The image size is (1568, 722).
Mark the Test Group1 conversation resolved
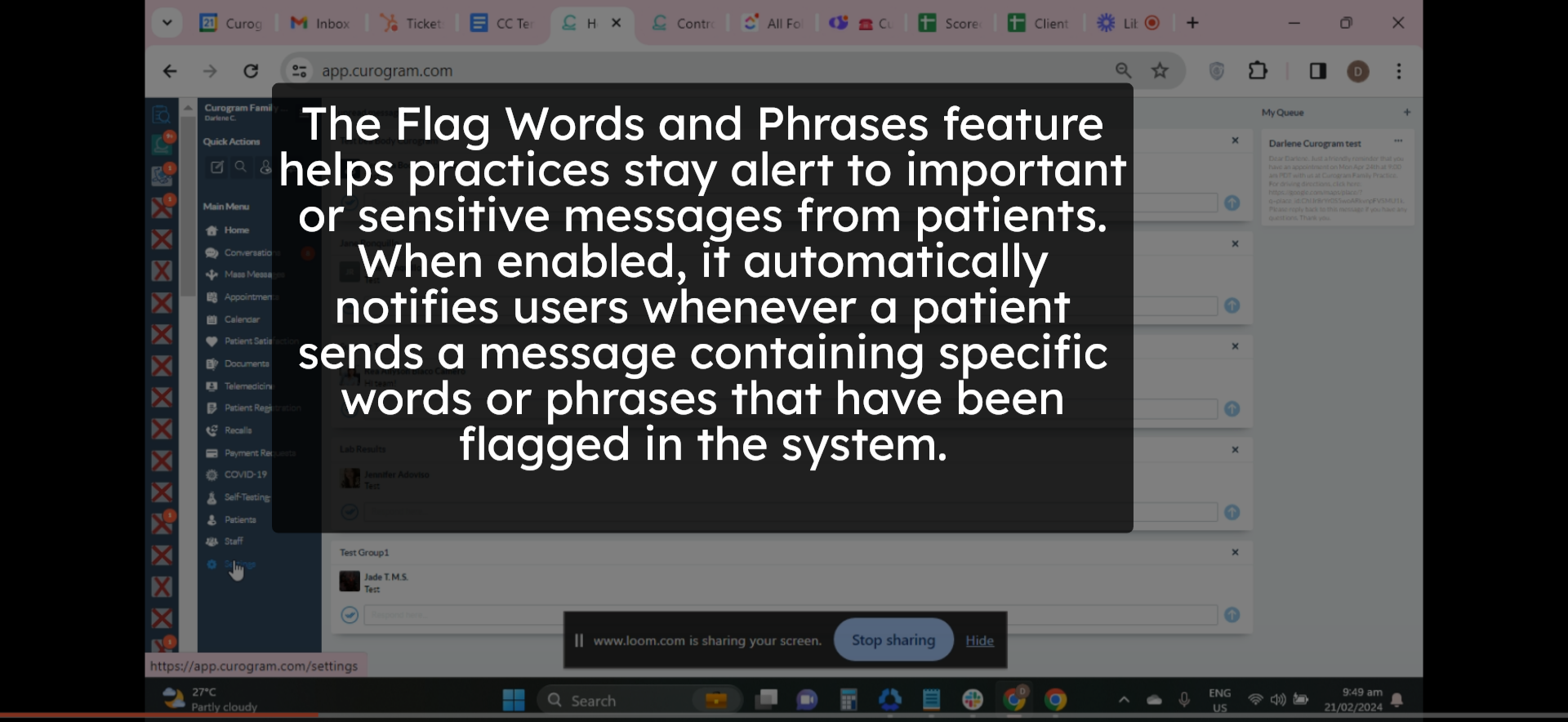(350, 615)
